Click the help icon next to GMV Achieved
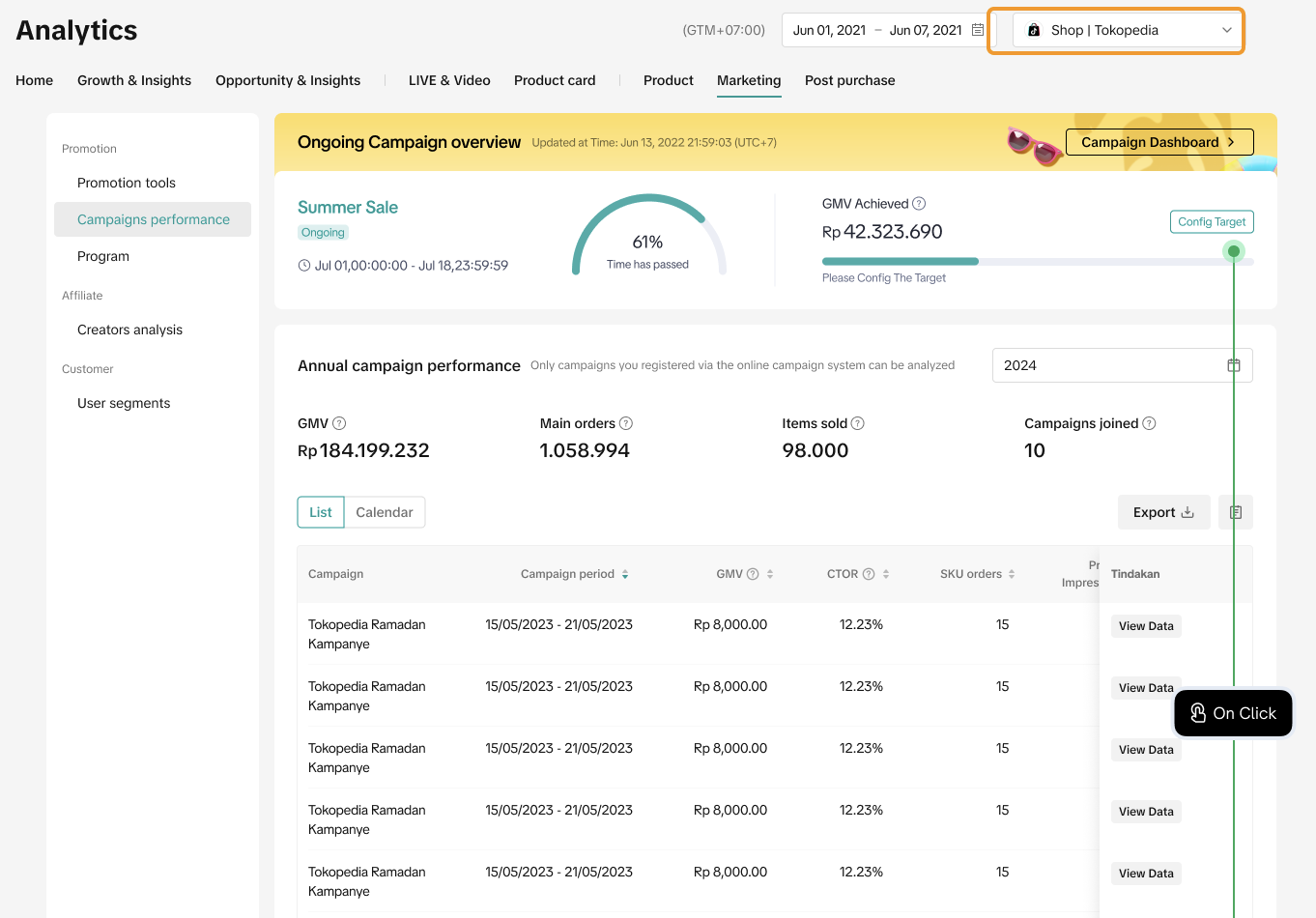The height and width of the screenshot is (918, 1316). (919, 204)
